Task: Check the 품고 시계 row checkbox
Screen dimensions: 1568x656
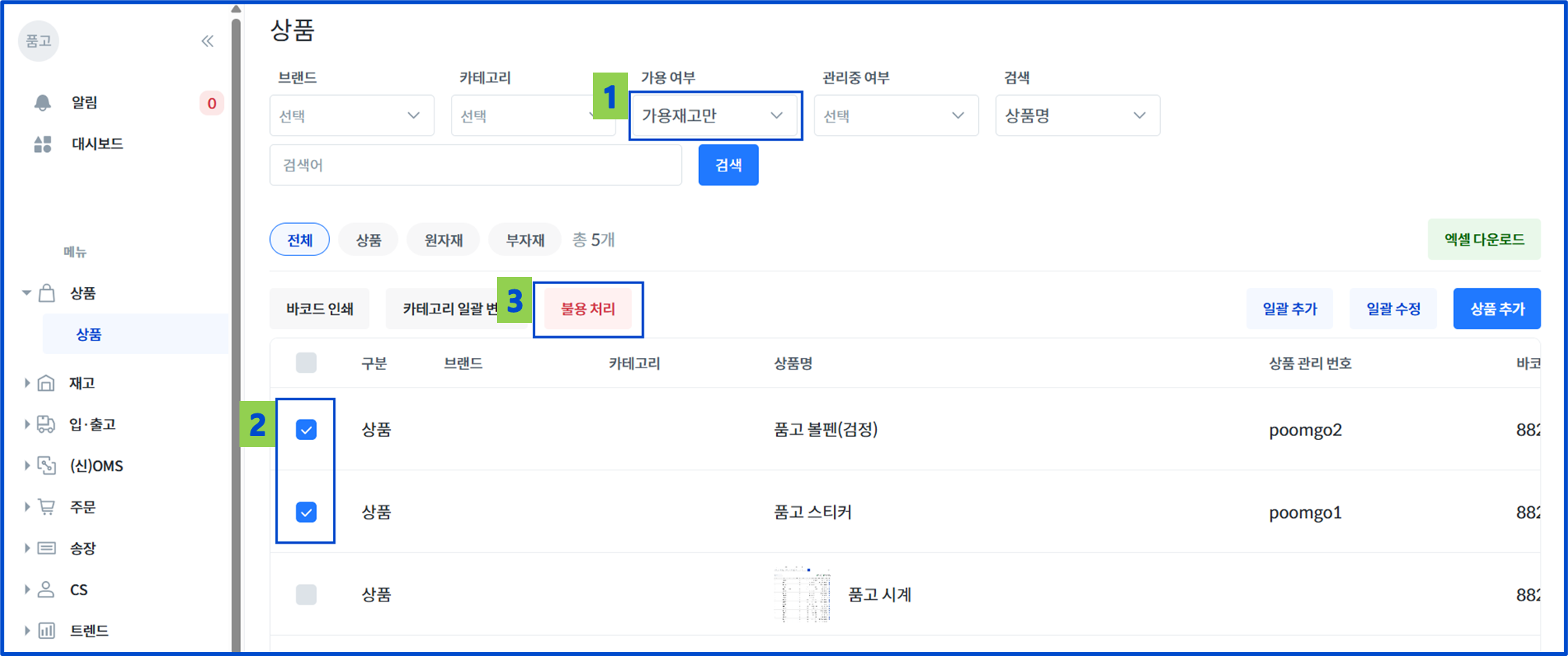Action: point(306,594)
